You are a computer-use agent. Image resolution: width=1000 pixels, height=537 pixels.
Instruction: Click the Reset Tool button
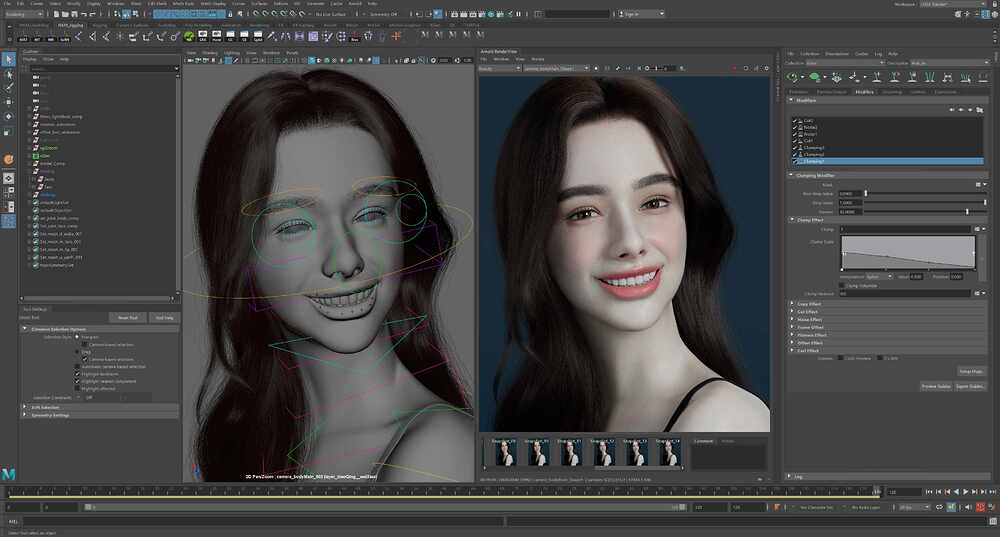click(x=128, y=318)
